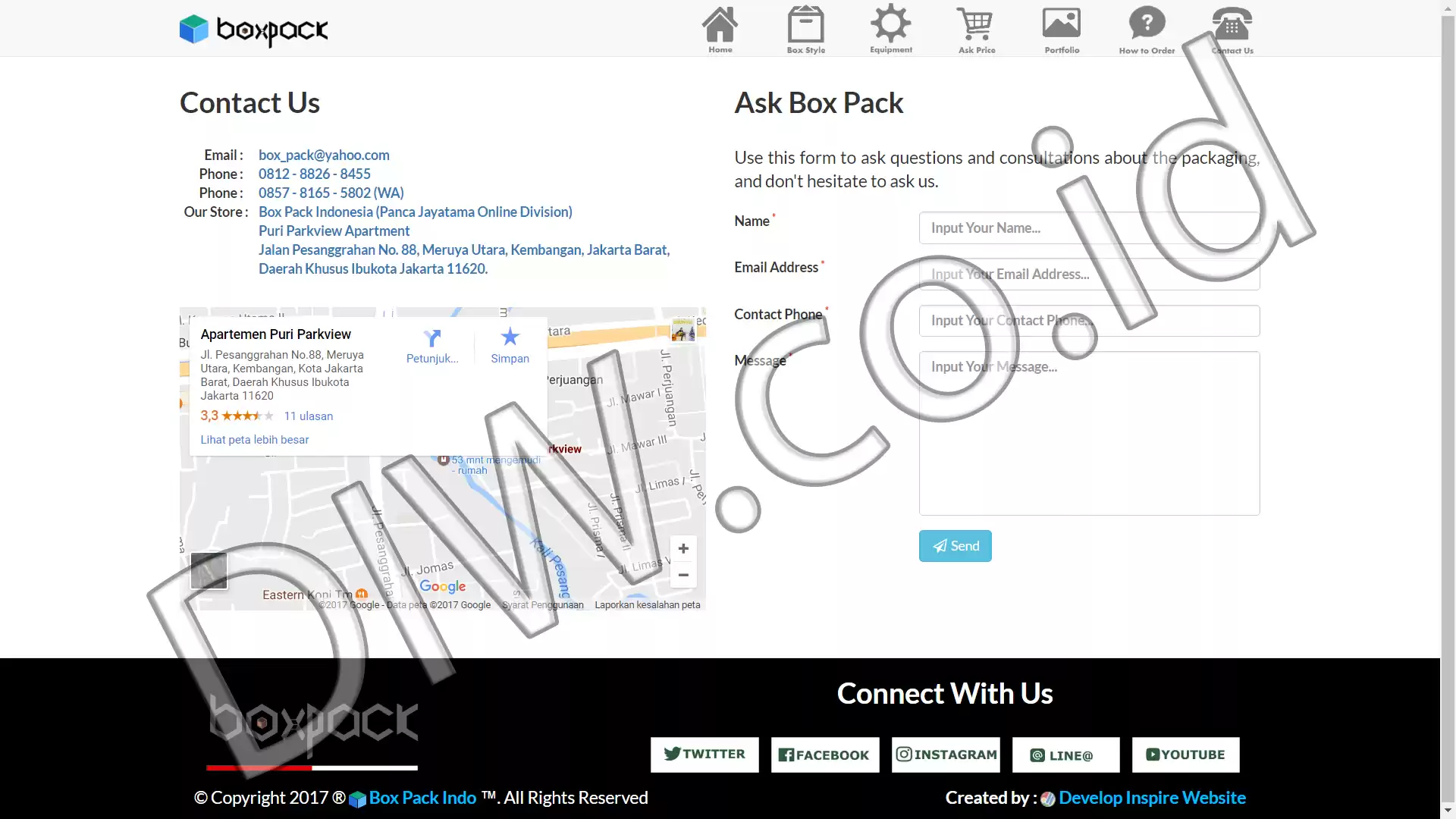This screenshot has width=1456, height=819.
Task: Click the Syarat Penggunaan map link
Action: (543, 605)
